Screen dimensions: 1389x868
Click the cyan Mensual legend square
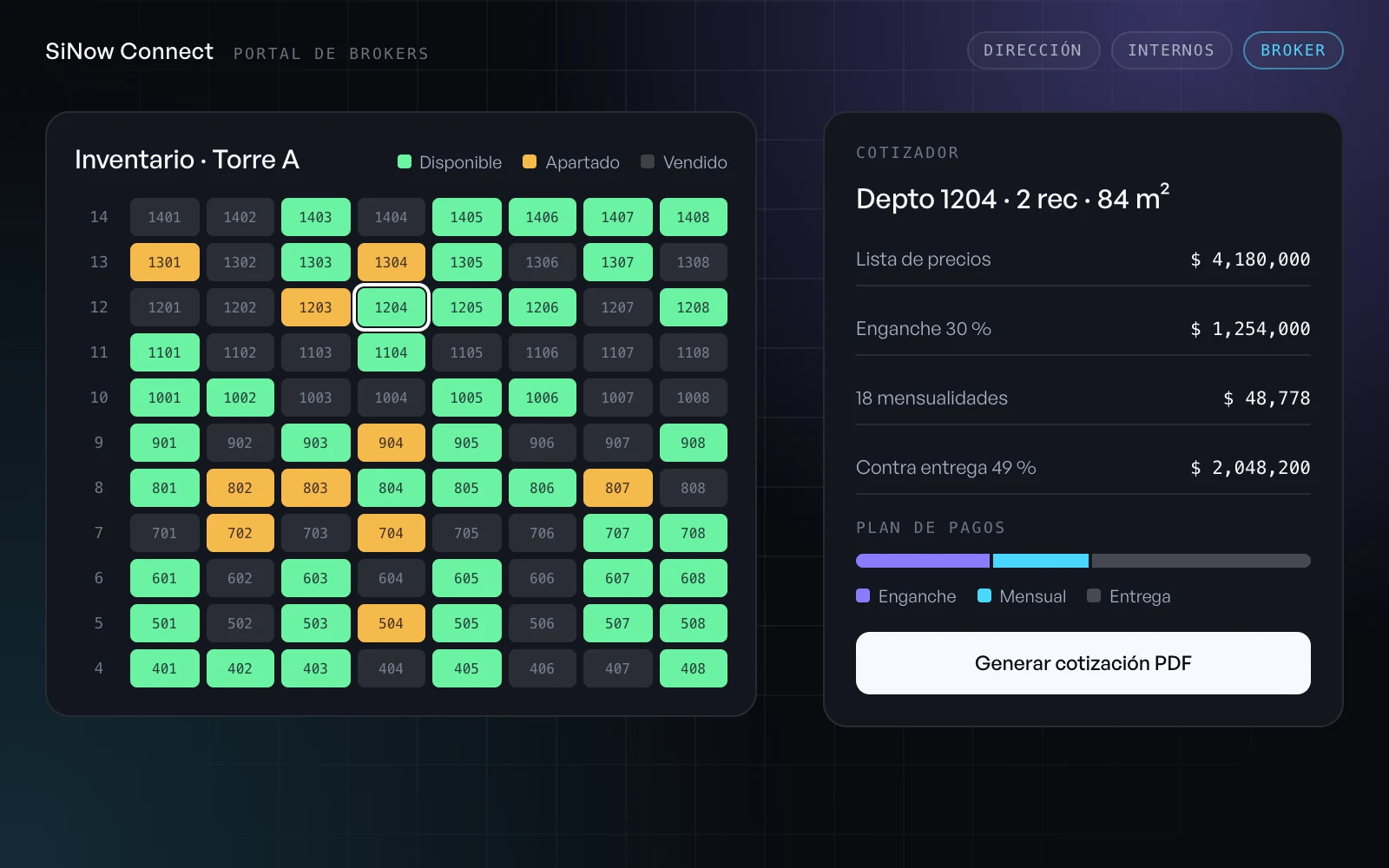[x=984, y=595]
